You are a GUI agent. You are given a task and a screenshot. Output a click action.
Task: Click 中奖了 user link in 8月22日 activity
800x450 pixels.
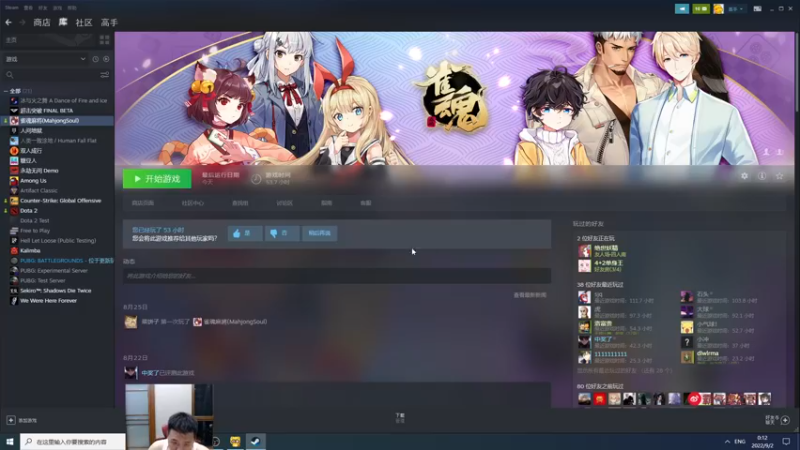150,373
